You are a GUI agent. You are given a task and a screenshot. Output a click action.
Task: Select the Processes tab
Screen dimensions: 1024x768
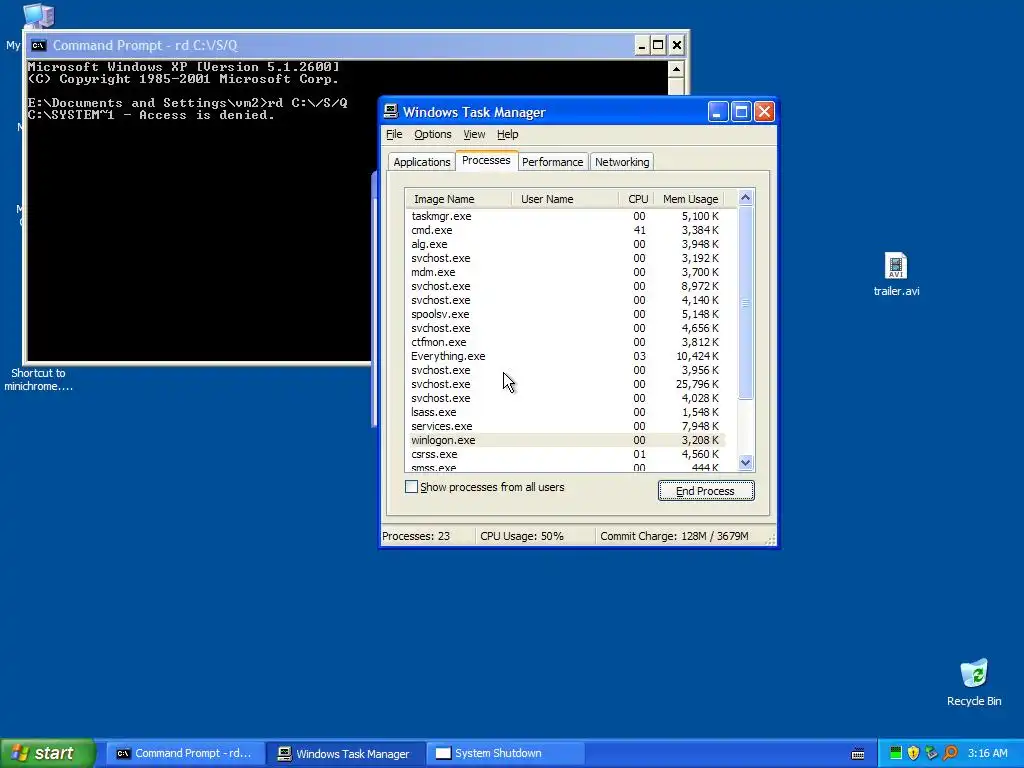tap(486, 160)
